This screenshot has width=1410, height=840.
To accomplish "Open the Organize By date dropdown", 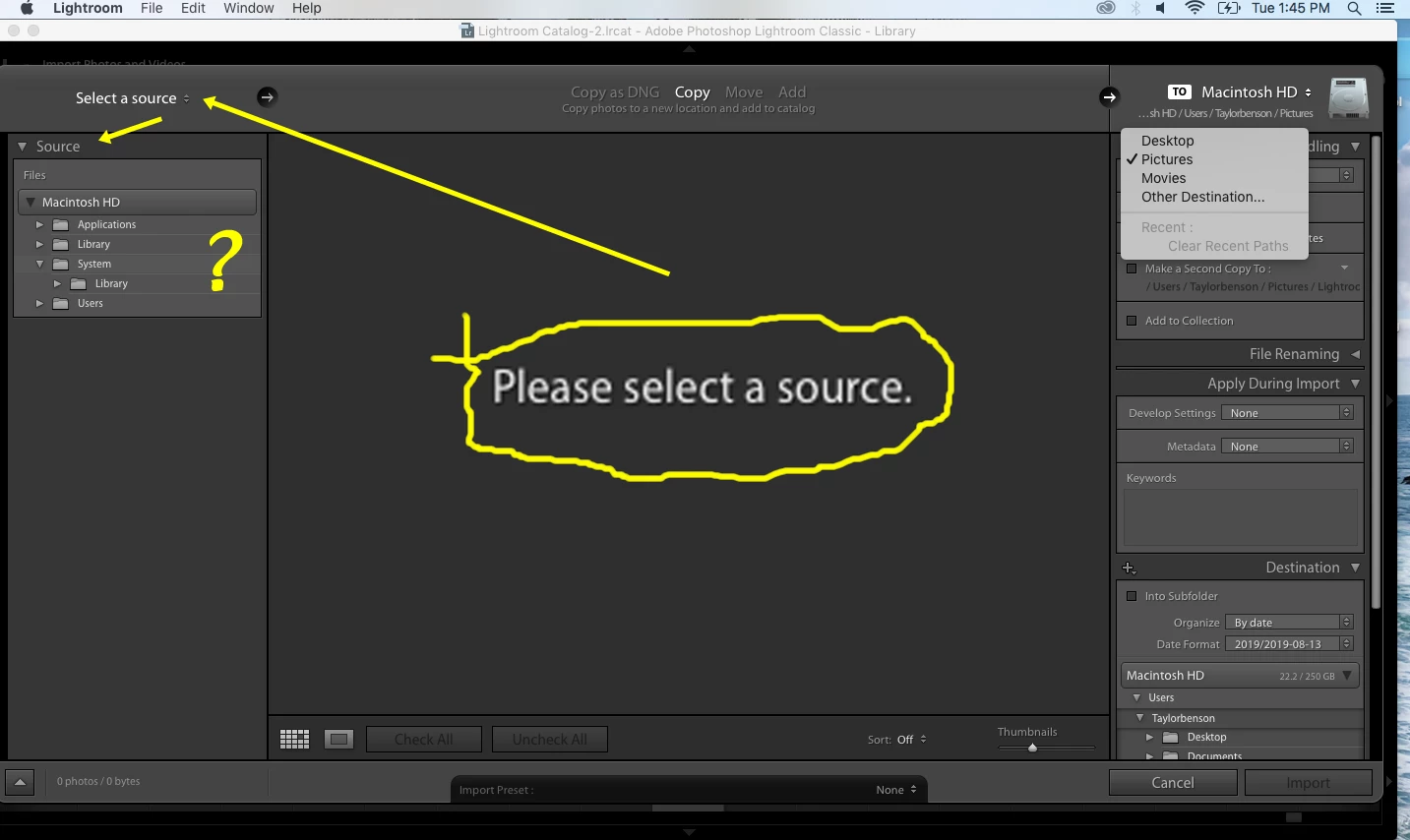I will pos(1290,623).
